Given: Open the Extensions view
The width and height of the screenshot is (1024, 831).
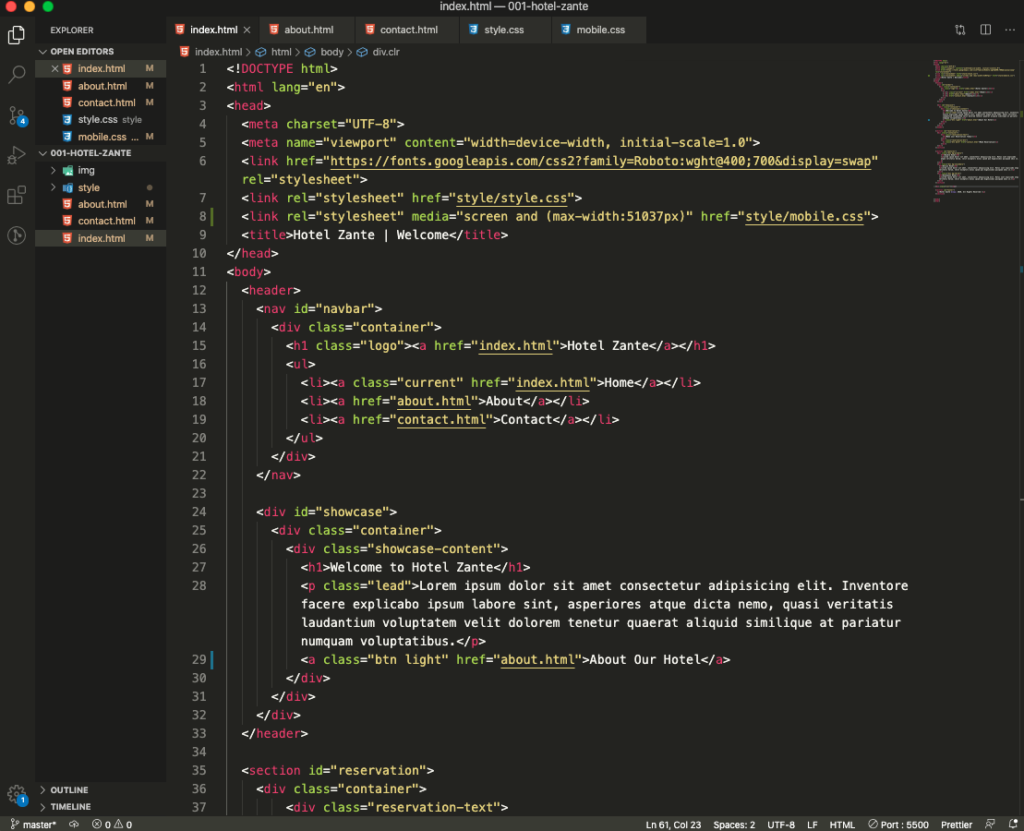Looking at the screenshot, I should coord(16,195).
